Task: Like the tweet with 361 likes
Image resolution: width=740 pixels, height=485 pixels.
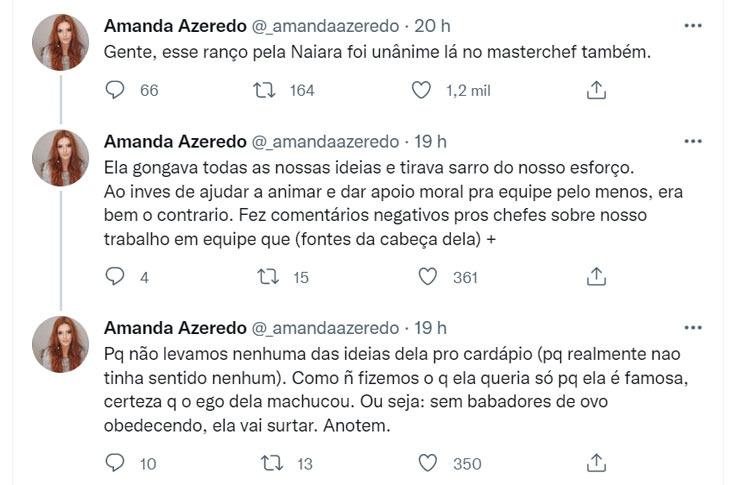Action: coord(427,277)
